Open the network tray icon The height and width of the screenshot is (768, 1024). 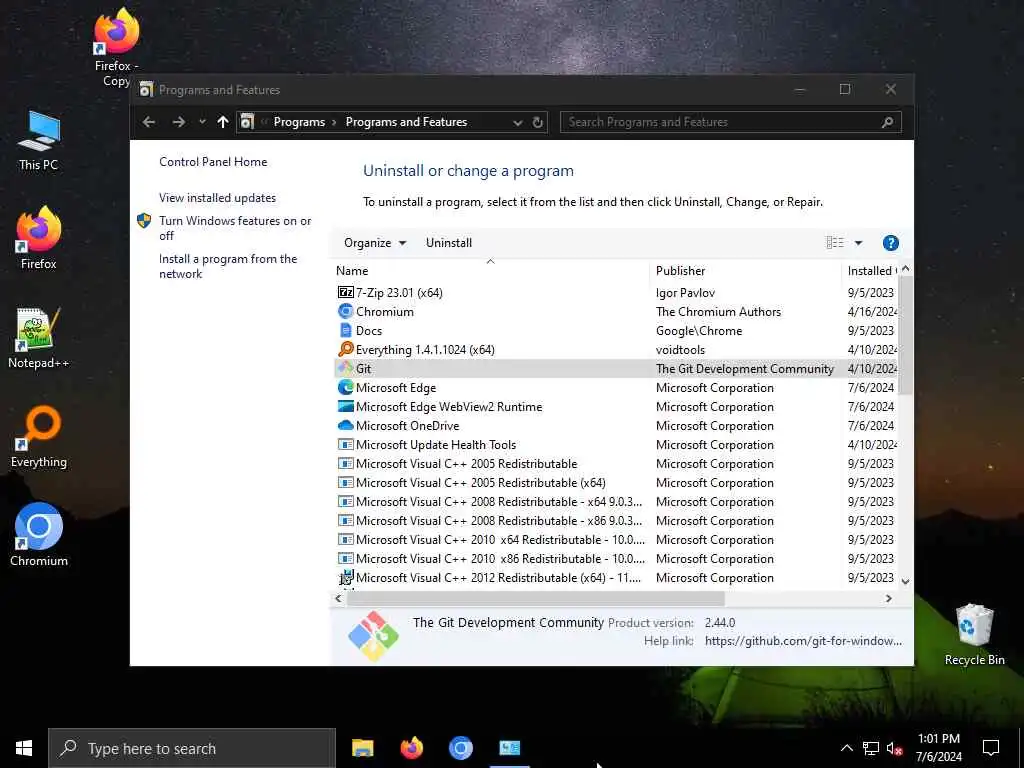tap(871, 748)
